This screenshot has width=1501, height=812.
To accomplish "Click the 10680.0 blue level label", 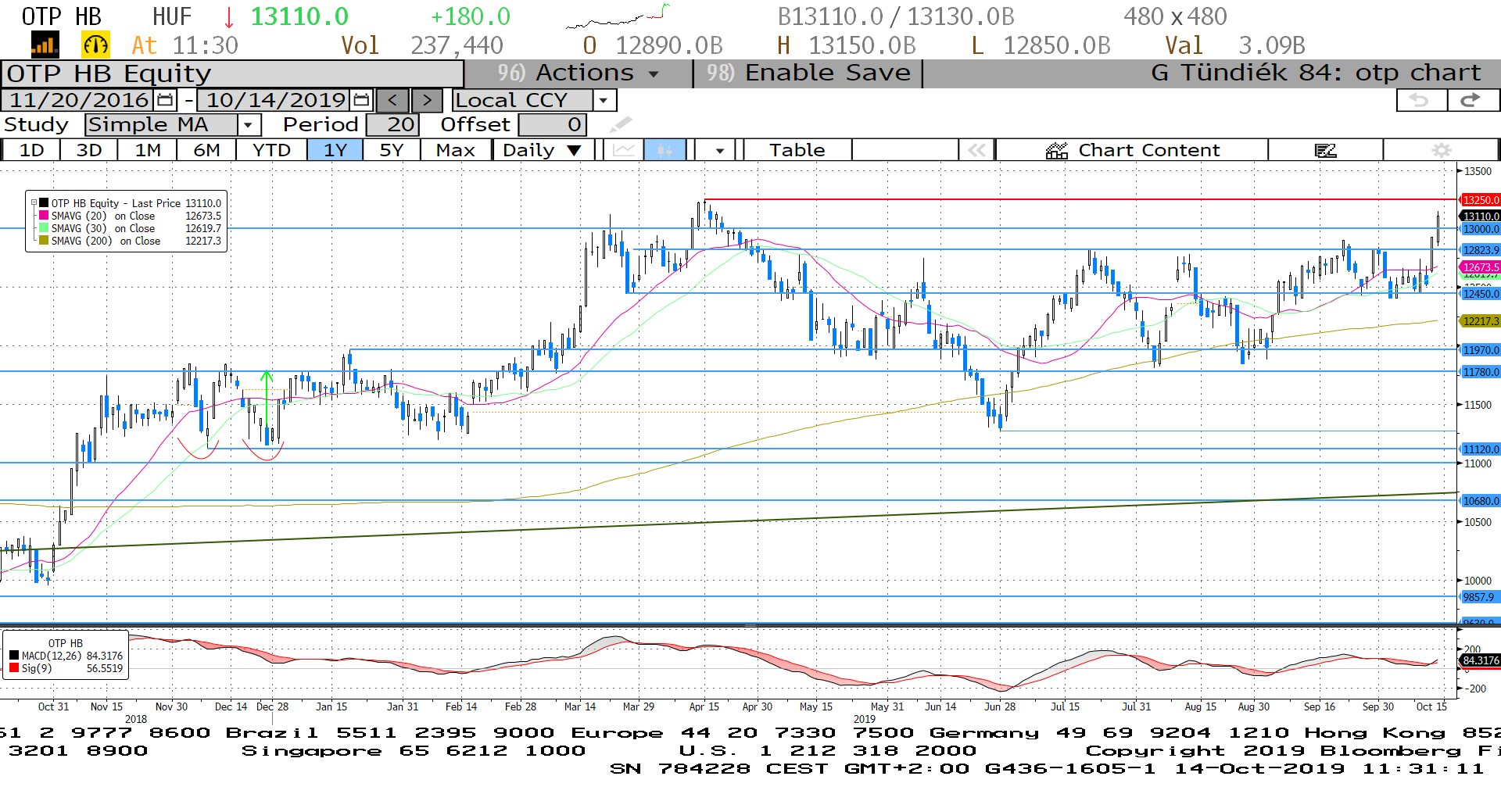I will pos(1481,501).
